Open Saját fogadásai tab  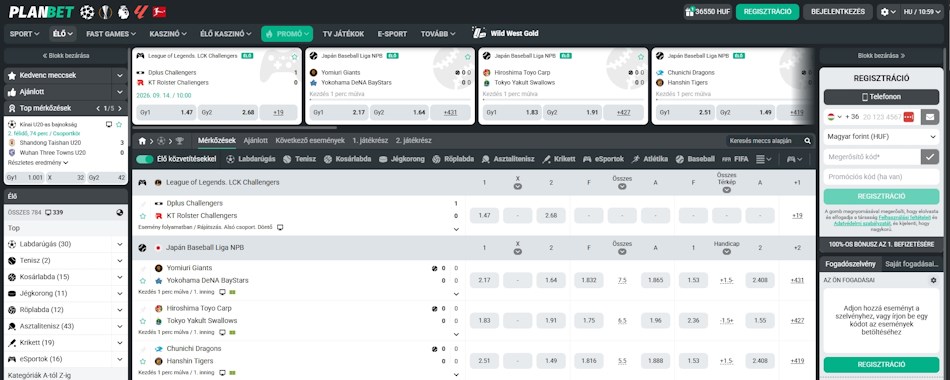tap(911, 264)
